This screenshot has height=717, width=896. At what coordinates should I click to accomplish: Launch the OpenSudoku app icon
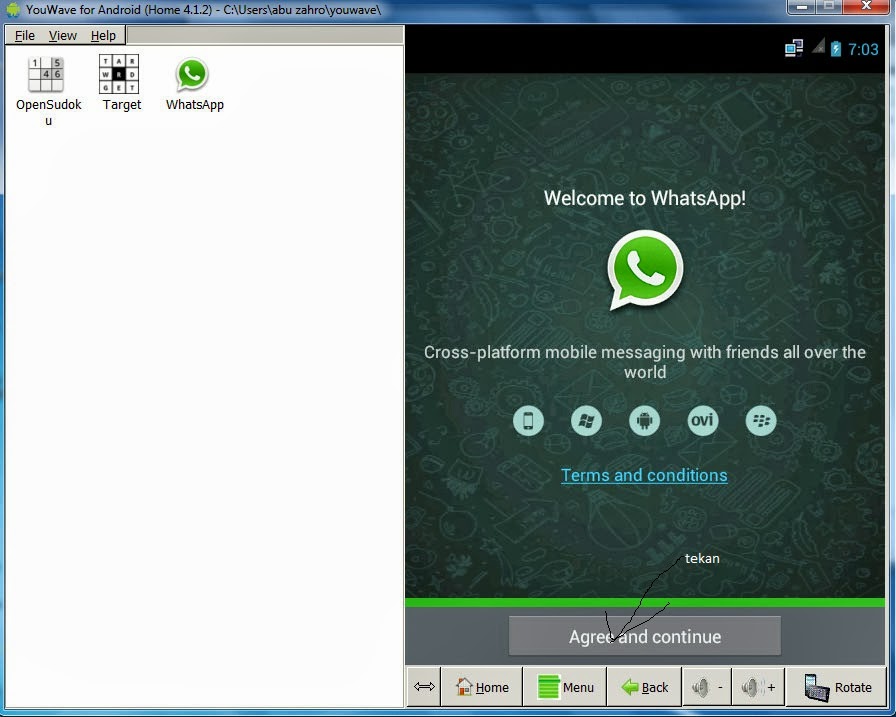(x=47, y=74)
